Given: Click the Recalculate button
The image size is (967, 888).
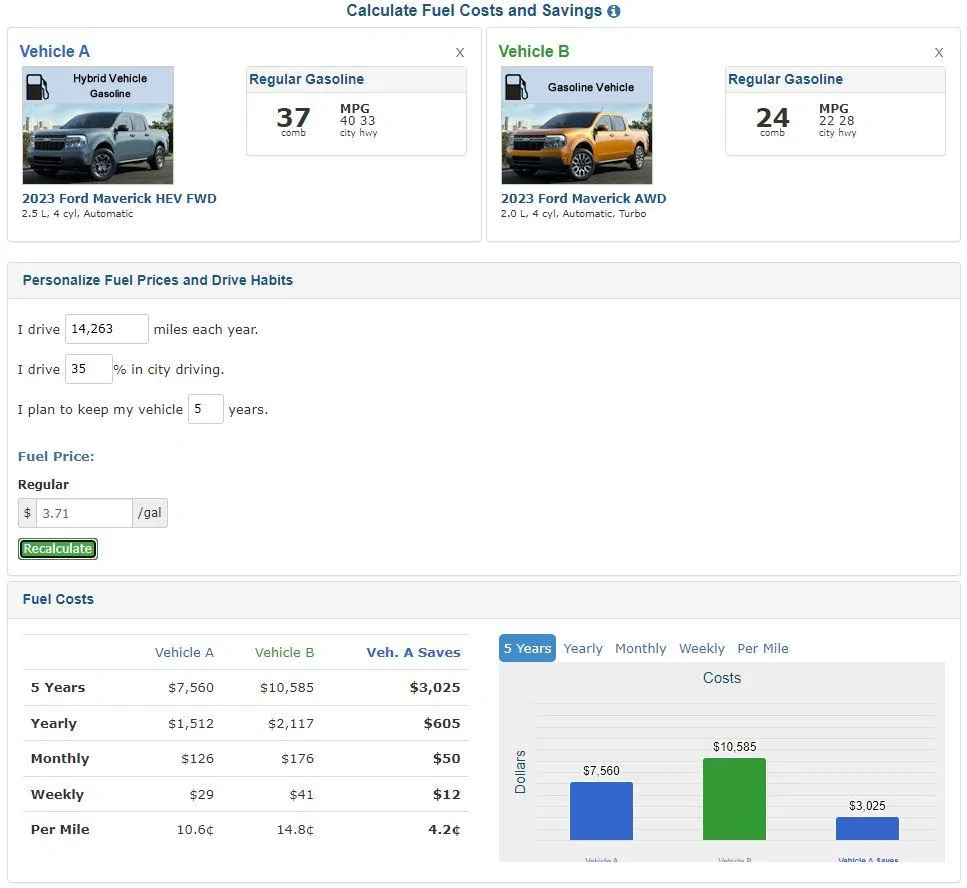Looking at the screenshot, I should coord(58,549).
